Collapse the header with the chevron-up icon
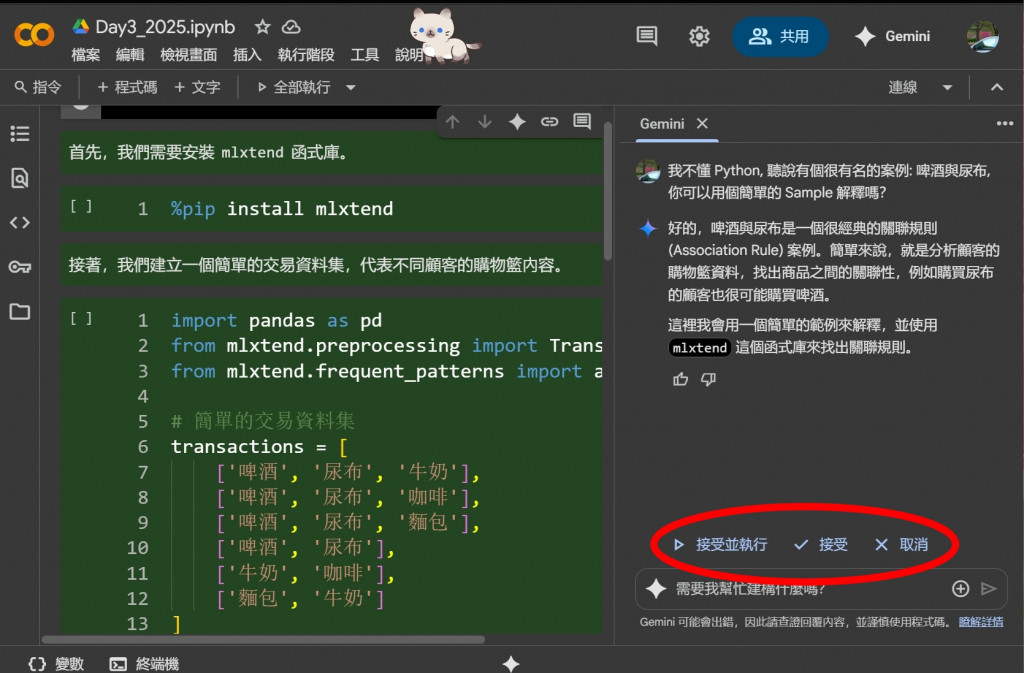The image size is (1024, 673). click(x=997, y=87)
